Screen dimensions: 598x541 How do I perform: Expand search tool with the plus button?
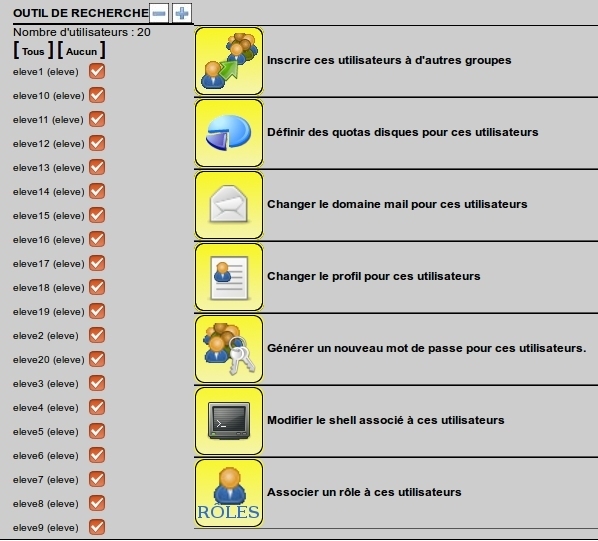[182, 13]
